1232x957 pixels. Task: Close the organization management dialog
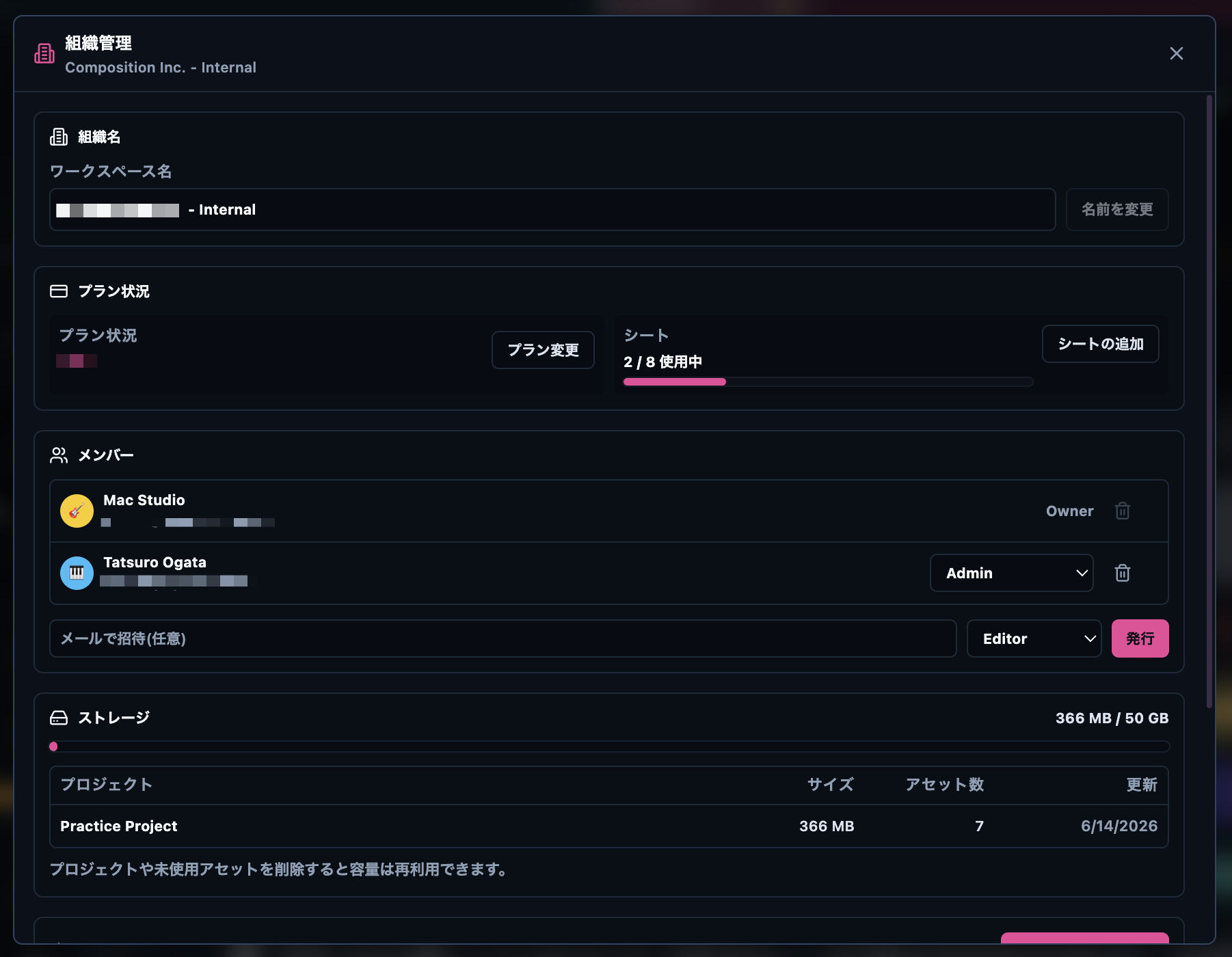coord(1176,53)
